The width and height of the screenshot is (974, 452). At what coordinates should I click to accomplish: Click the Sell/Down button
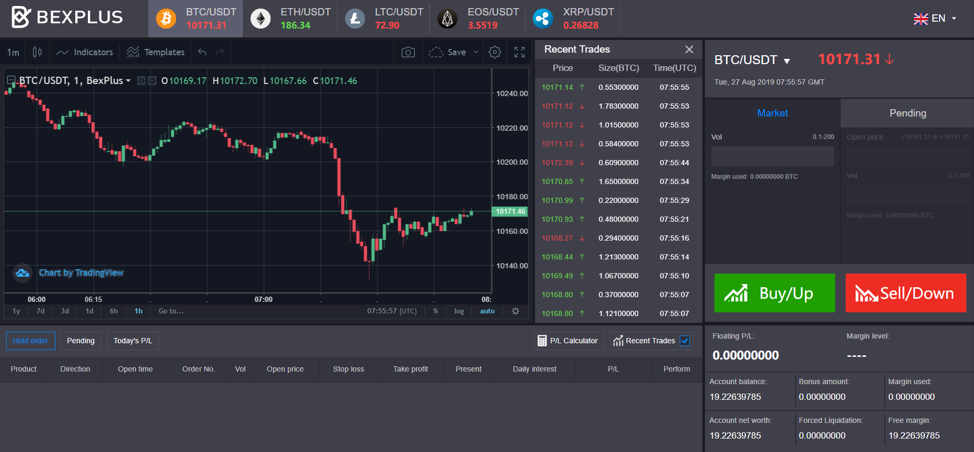pos(906,293)
